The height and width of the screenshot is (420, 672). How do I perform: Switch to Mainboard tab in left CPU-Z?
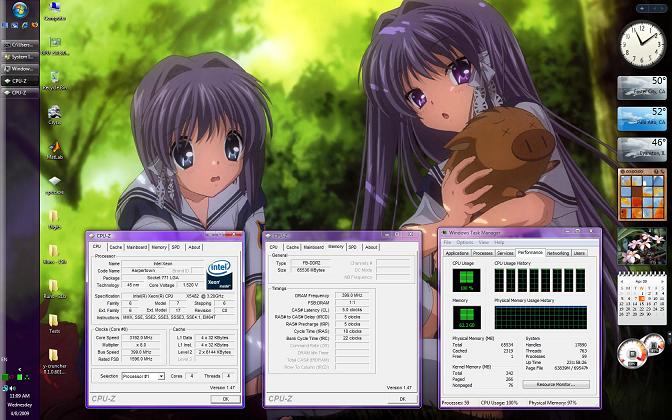pos(137,246)
